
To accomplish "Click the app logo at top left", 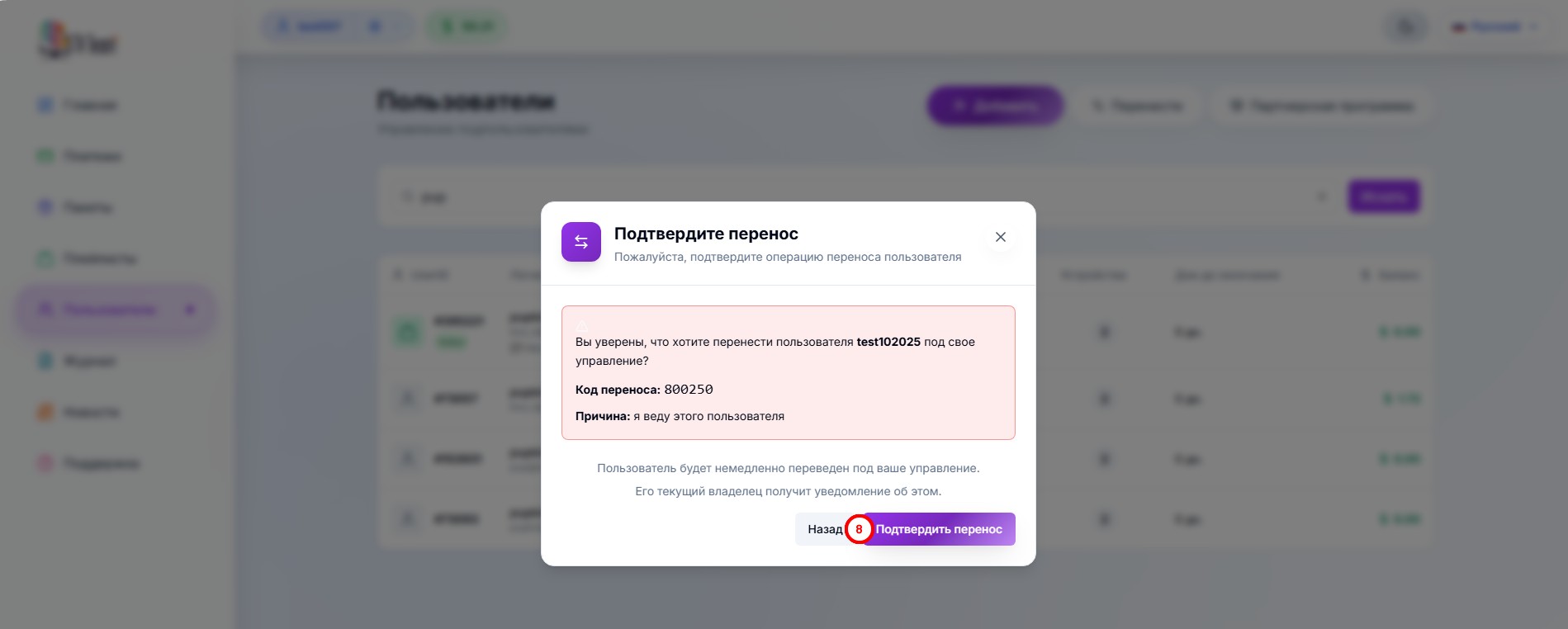I will click(77, 40).
